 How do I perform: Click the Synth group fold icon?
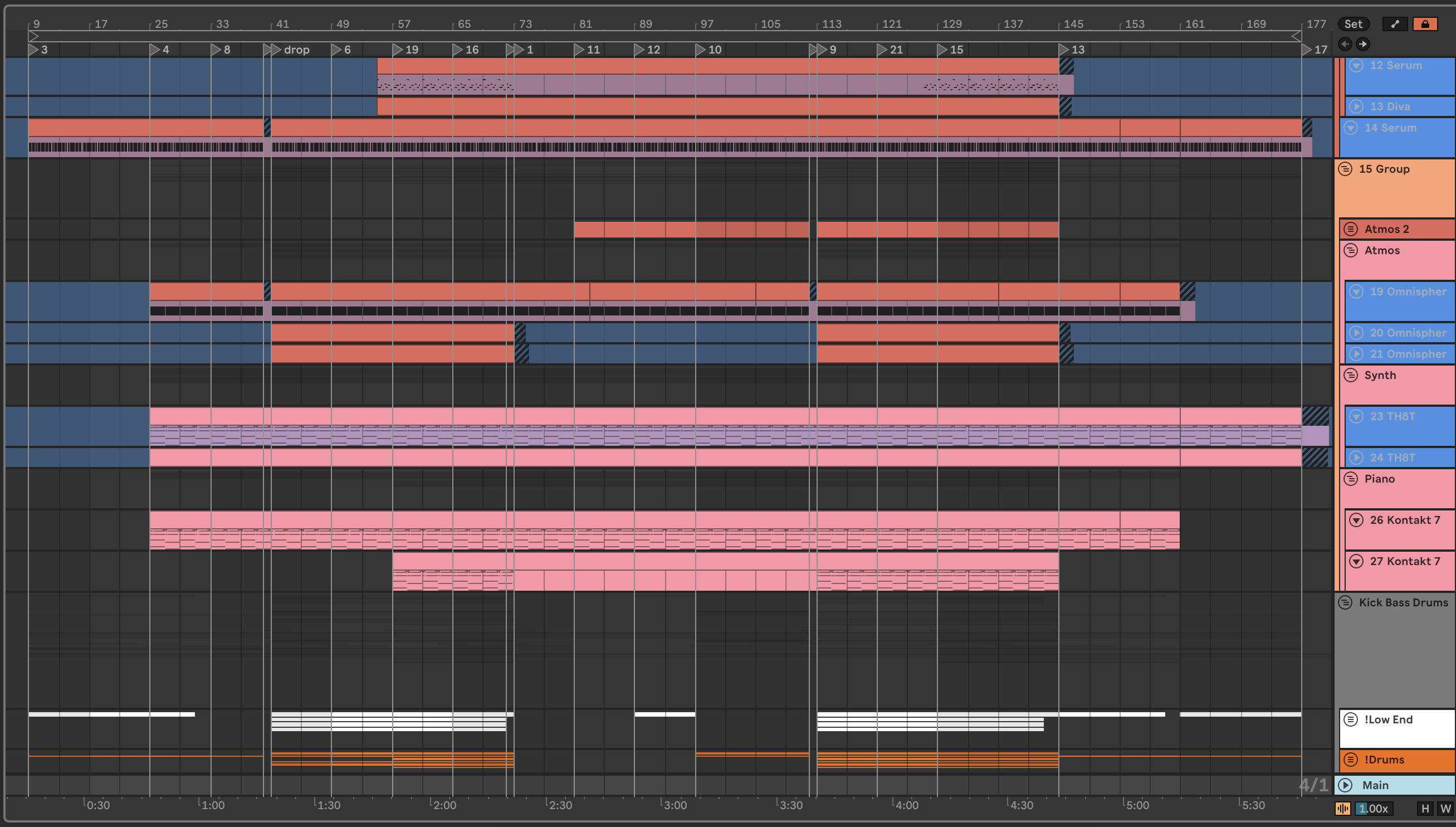pos(1350,375)
